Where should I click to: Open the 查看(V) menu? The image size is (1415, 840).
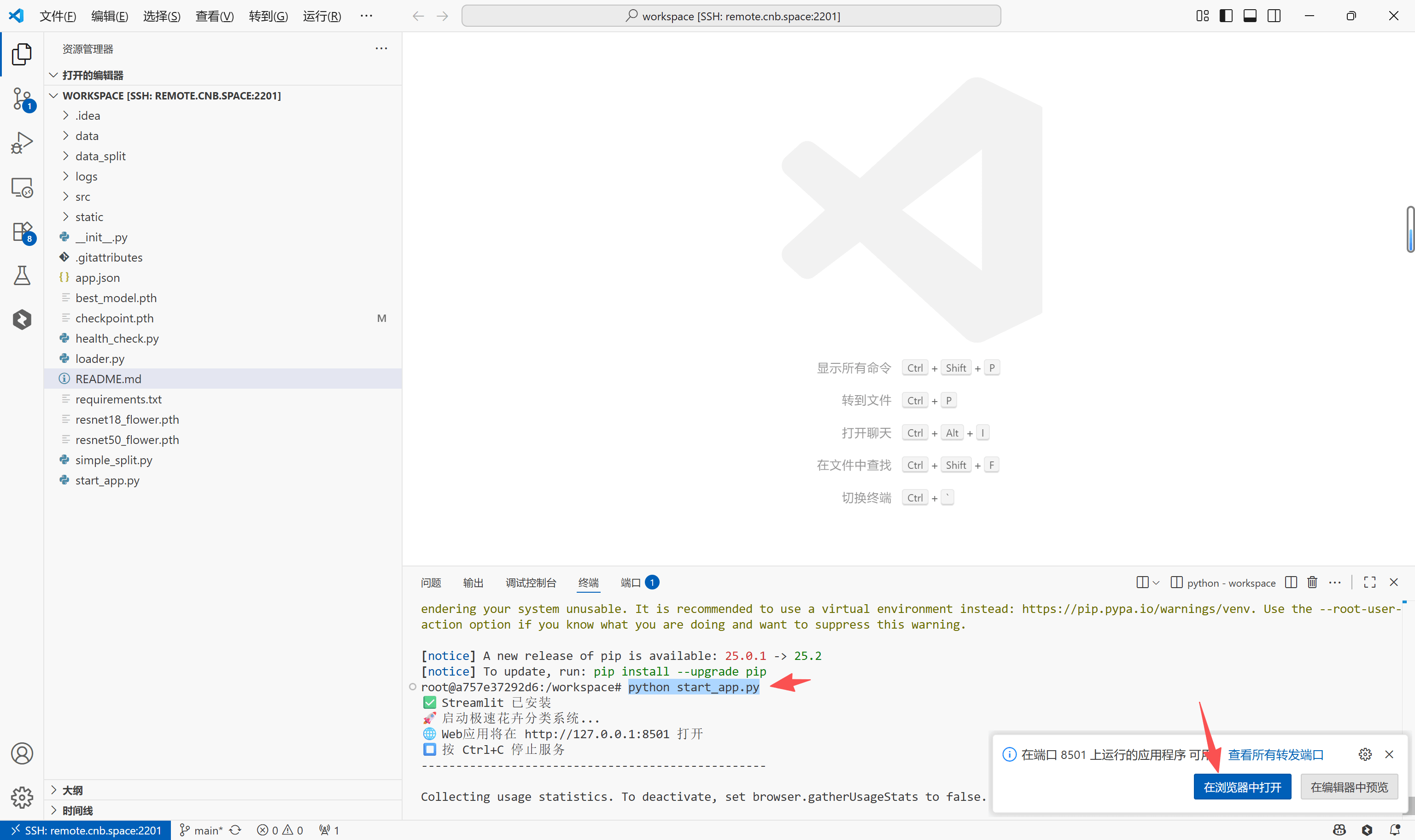pyautogui.click(x=214, y=16)
